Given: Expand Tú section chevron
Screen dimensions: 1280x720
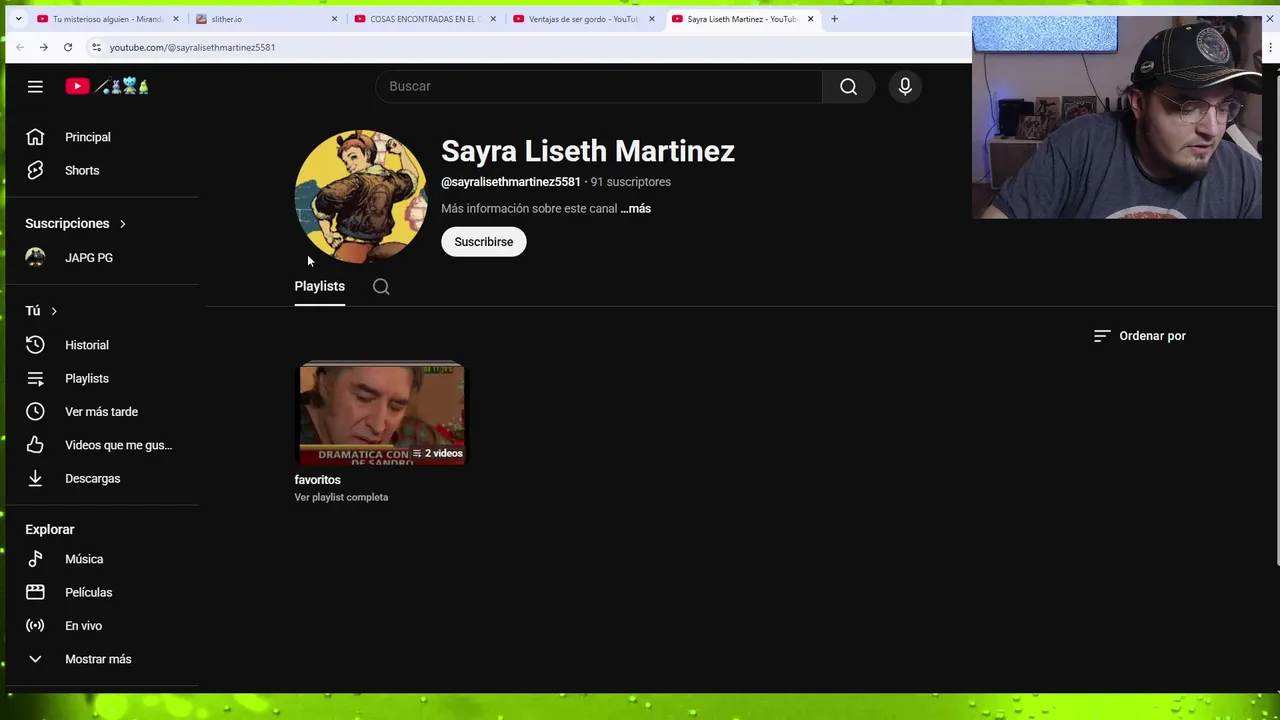Looking at the screenshot, I should click(x=54, y=311).
